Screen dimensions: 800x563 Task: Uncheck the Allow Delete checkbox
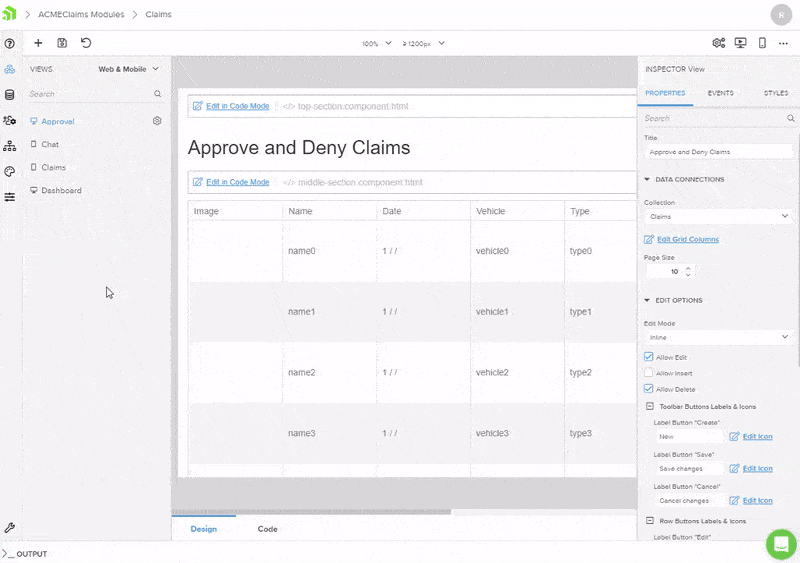click(649, 389)
